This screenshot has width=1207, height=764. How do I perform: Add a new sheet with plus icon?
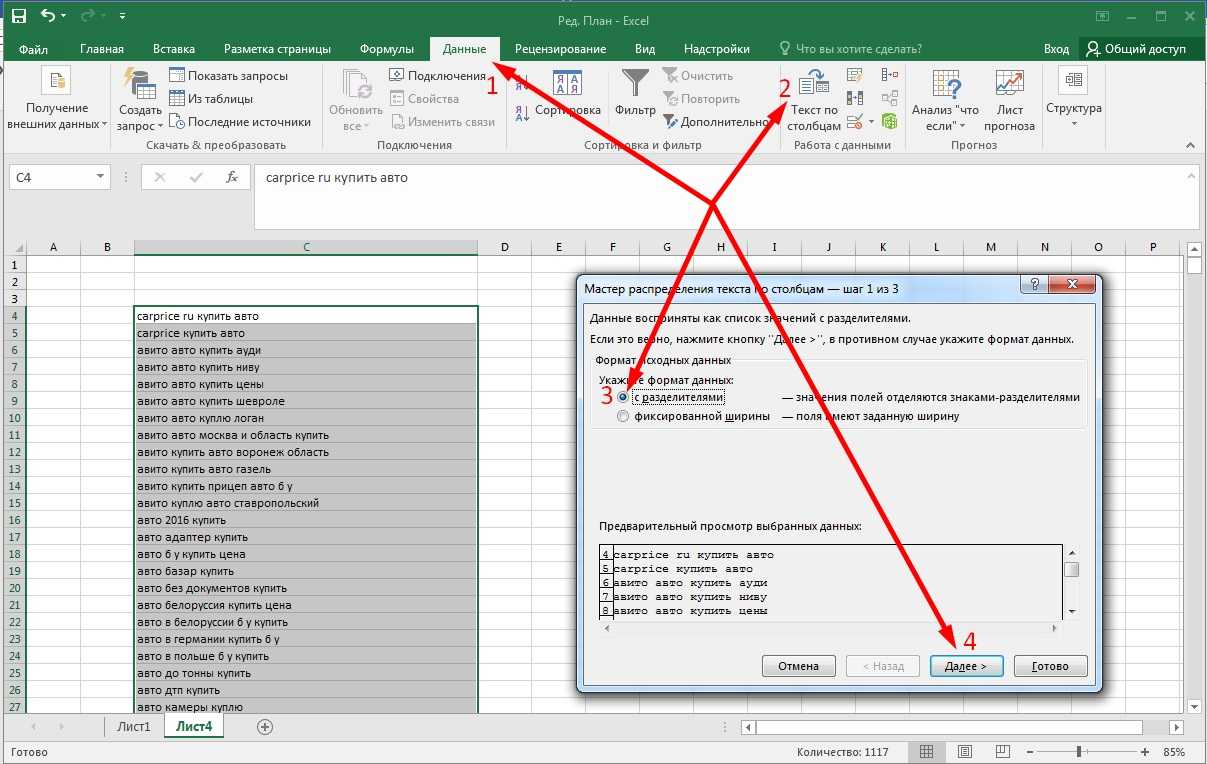pos(265,727)
